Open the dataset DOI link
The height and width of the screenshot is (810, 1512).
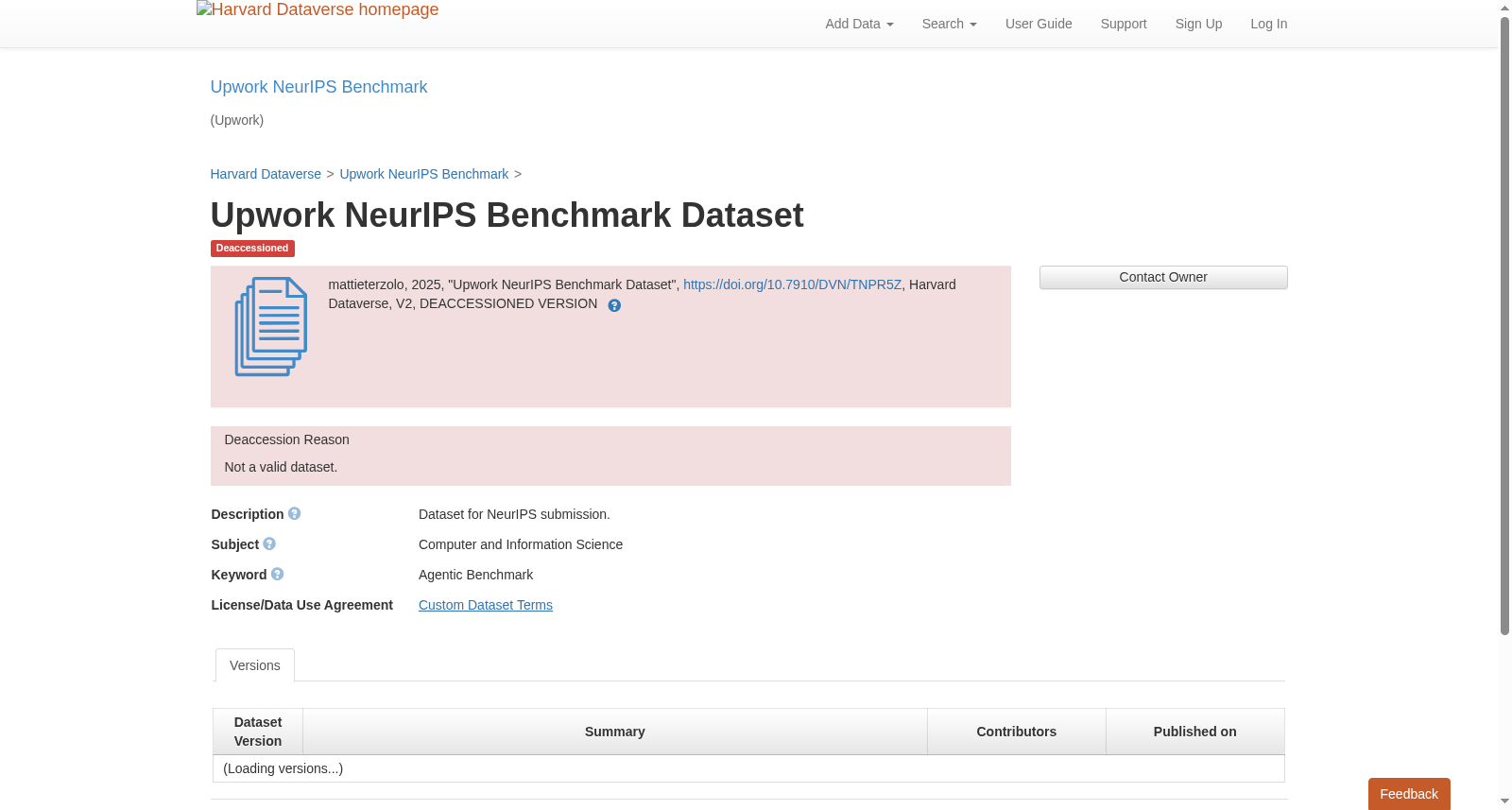click(x=792, y=284)
